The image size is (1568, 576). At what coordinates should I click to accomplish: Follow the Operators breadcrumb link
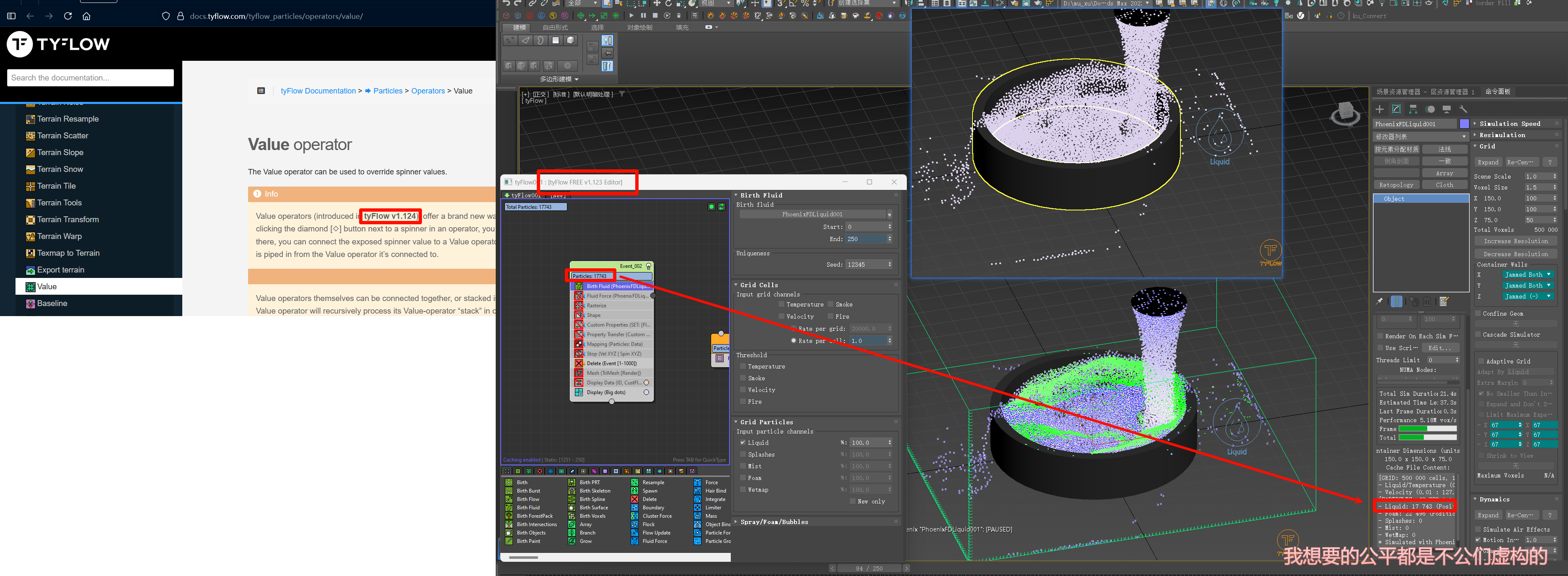pyautogui.click(x=427, y=91)
